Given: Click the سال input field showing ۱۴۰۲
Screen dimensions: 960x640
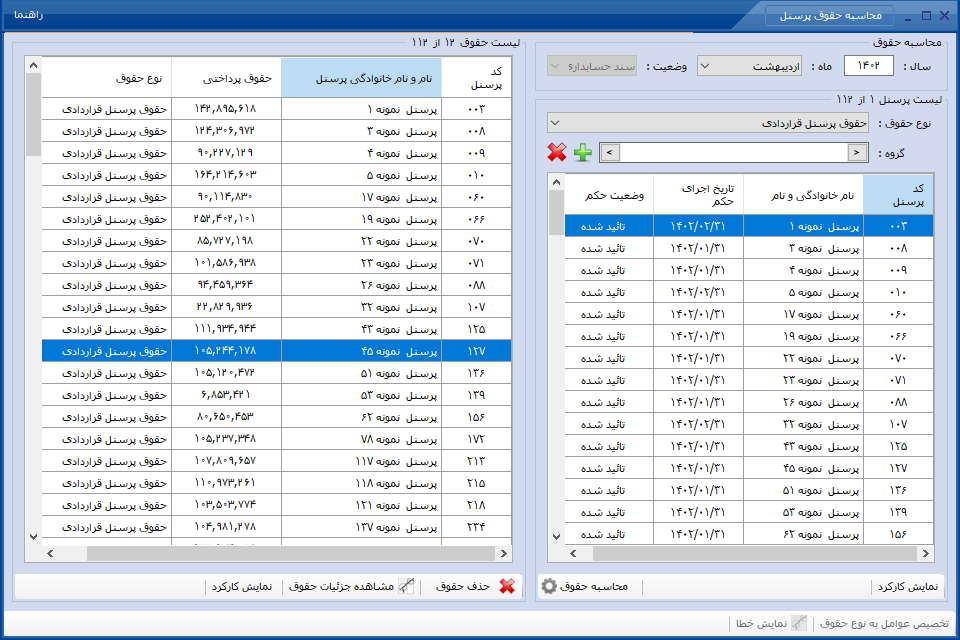Looking at the screenshot, I should [x=868, y=66].
